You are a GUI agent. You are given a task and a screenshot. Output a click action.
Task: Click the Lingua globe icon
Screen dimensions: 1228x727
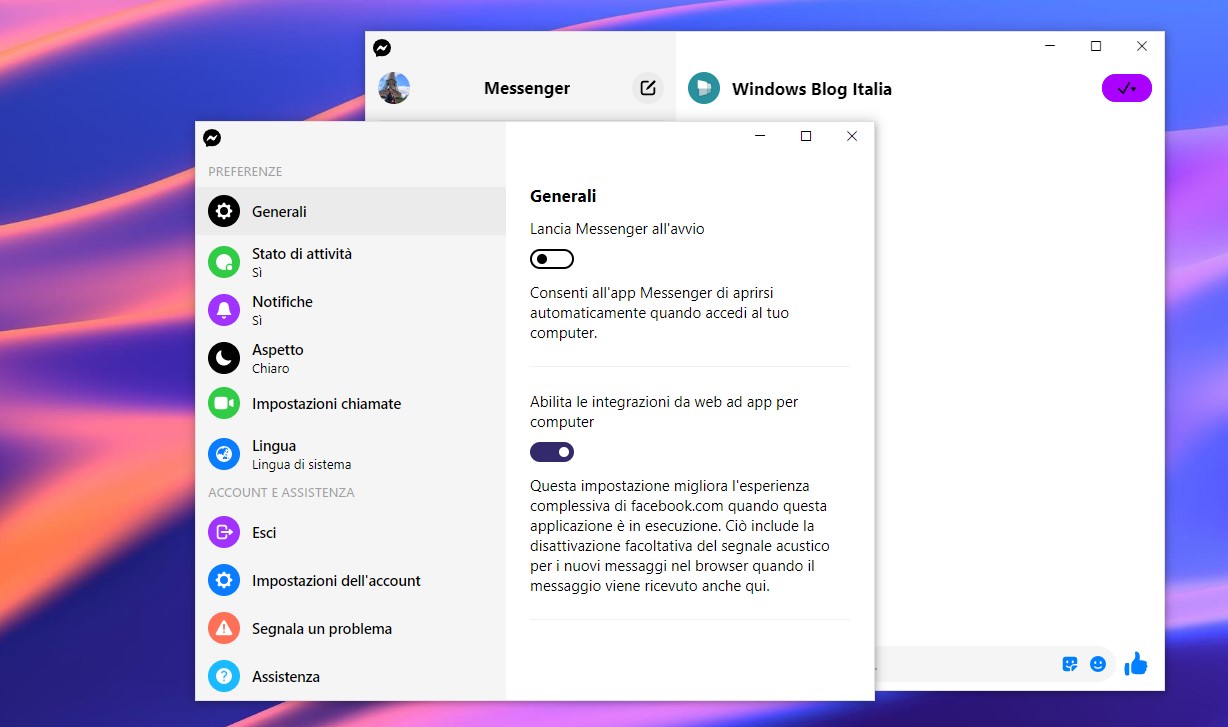(224, 454)
